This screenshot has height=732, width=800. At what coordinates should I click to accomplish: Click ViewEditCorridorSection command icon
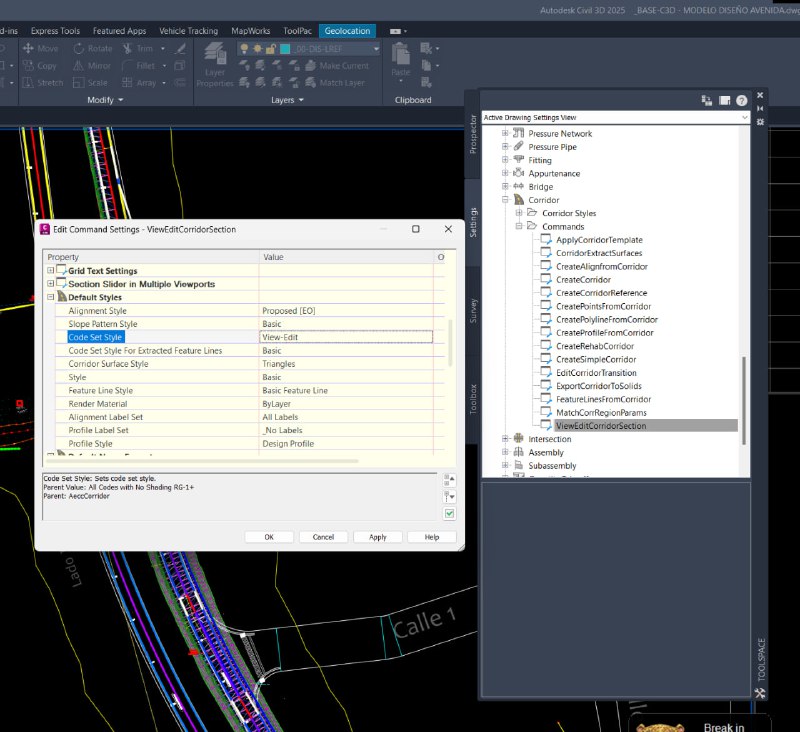tap(546, 425)
